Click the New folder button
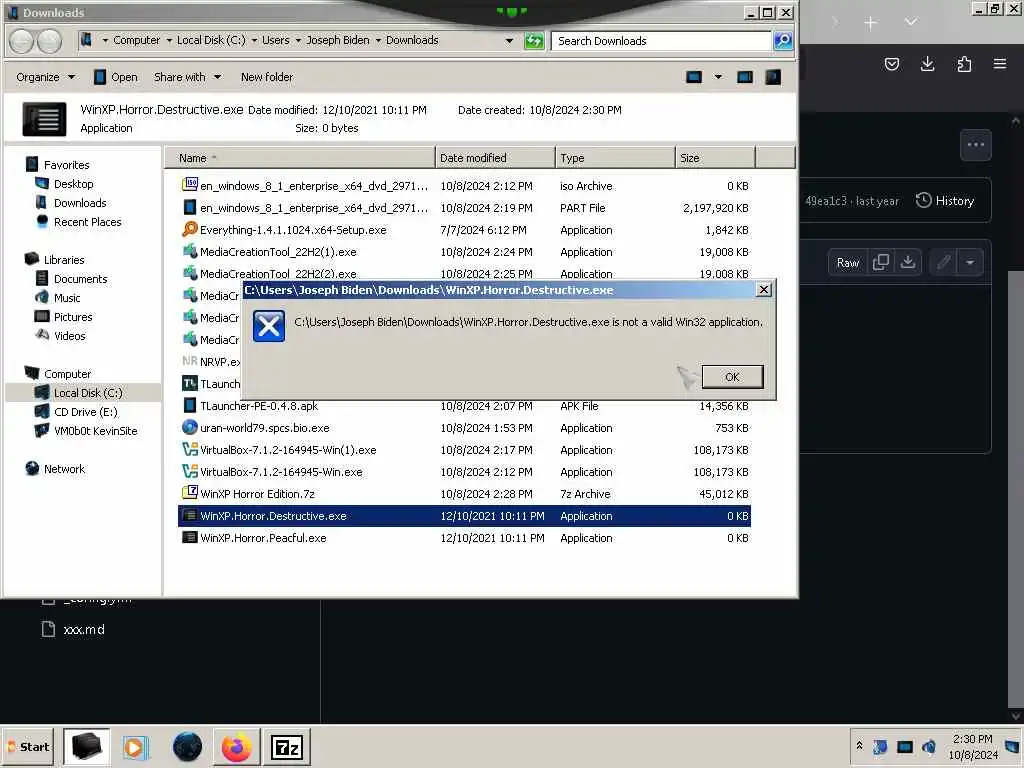The height and width of the screenshot is (768, 1024). [x=266, y=77]
